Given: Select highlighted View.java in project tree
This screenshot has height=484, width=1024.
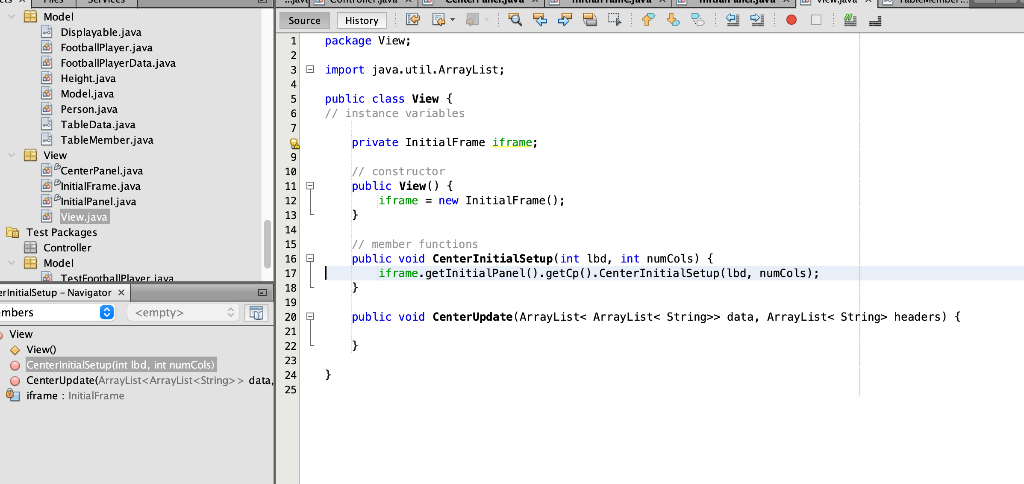Looking at the screenshot, I should pyautogui.click(x=84, y=217).
